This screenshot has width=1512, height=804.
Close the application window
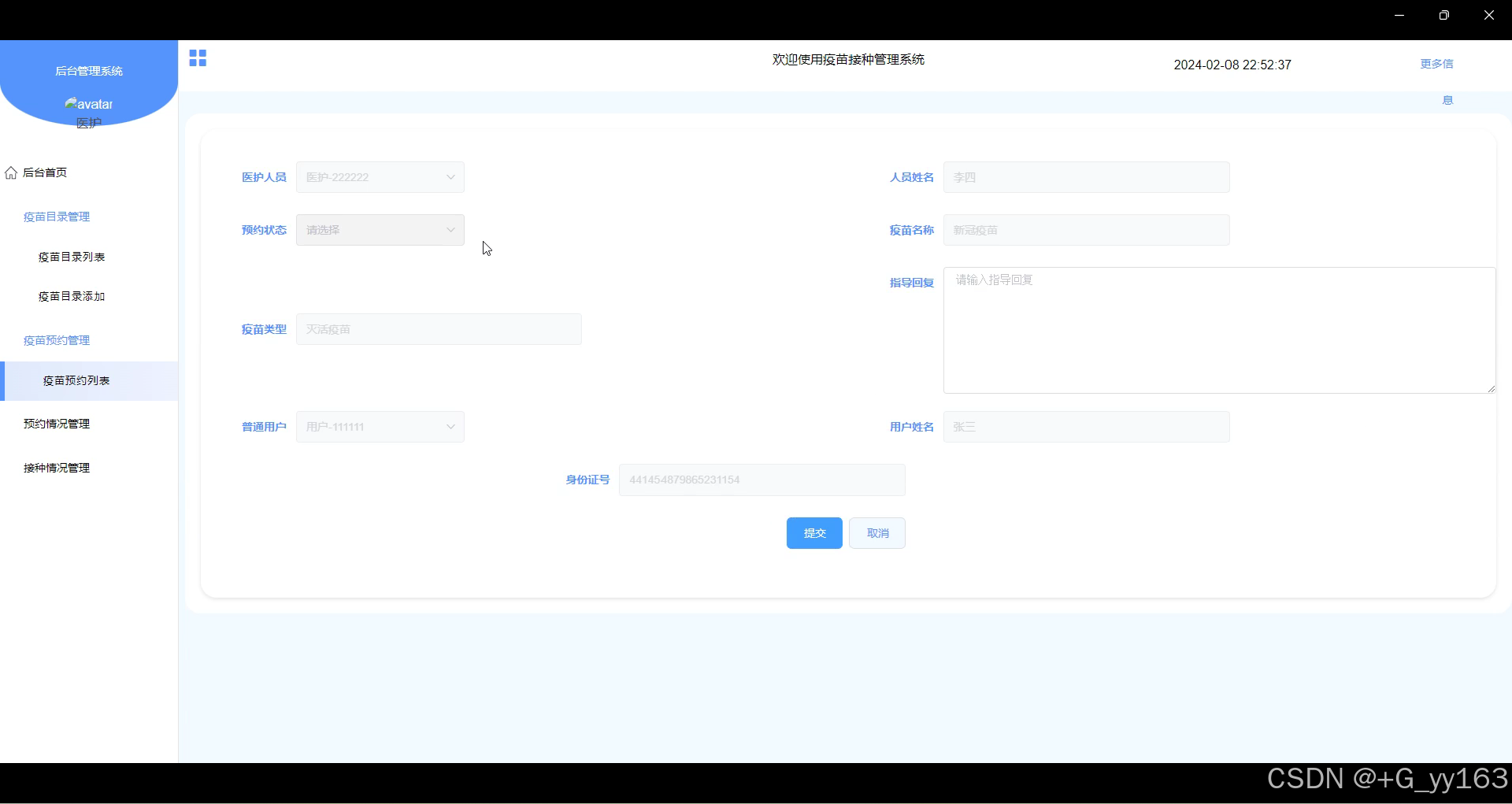coord(1488,15)
